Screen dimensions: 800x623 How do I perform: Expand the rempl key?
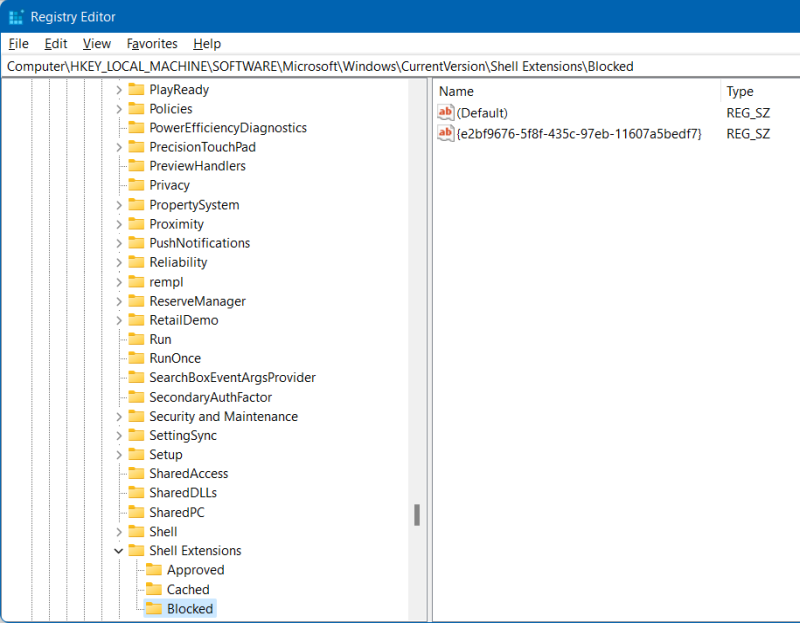(x=118, y=282)
